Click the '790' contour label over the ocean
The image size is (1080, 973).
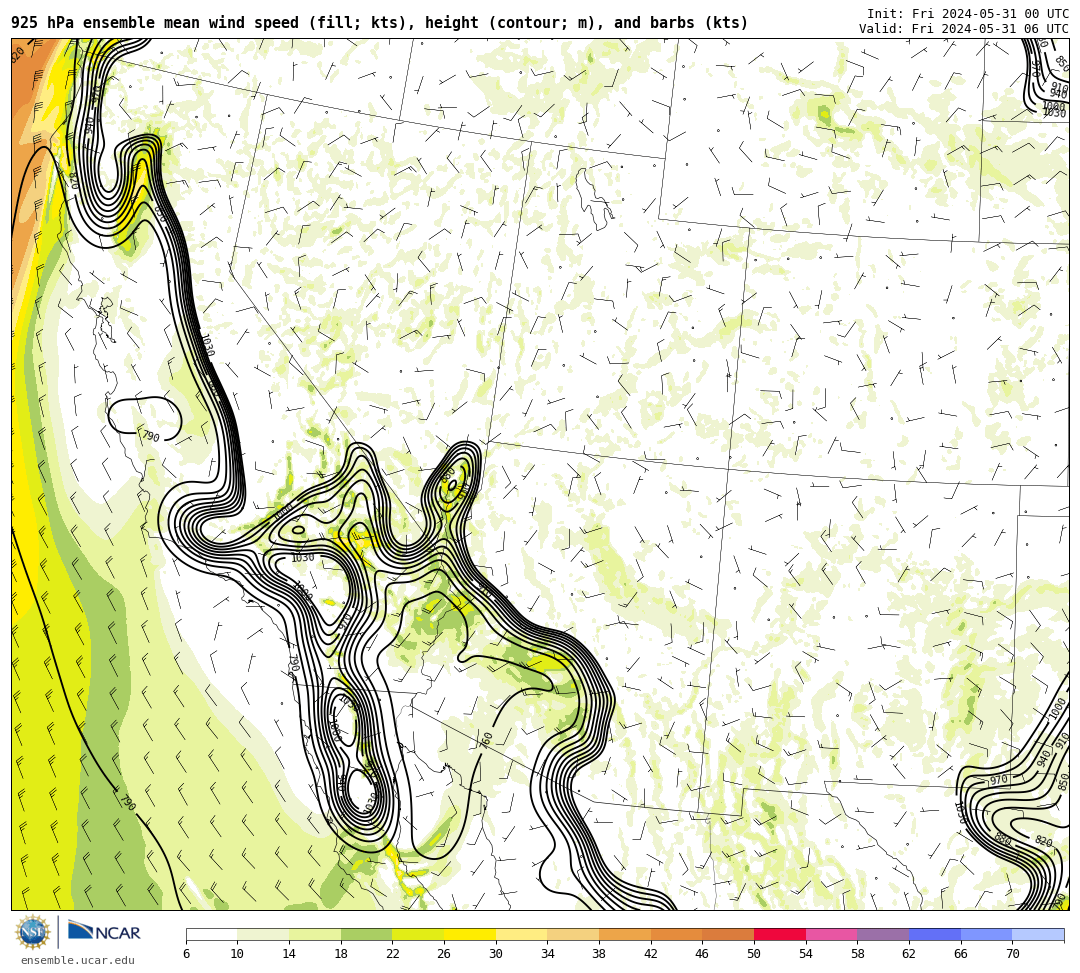(x=127, y=802)
